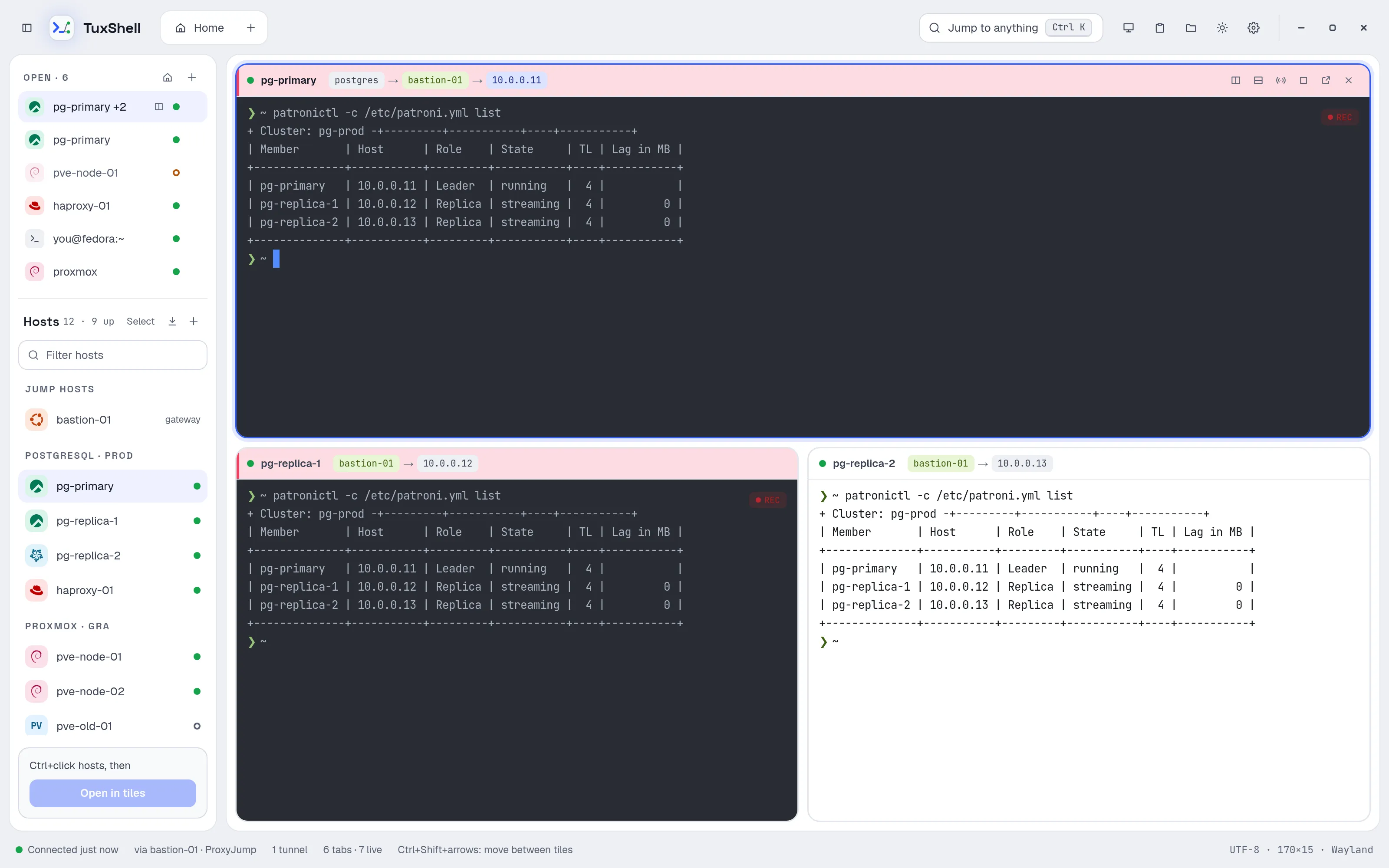The height and width of the screenshot is (868, 1389).
Task: Close the pg-primary pane
Action: point(1349,80)
